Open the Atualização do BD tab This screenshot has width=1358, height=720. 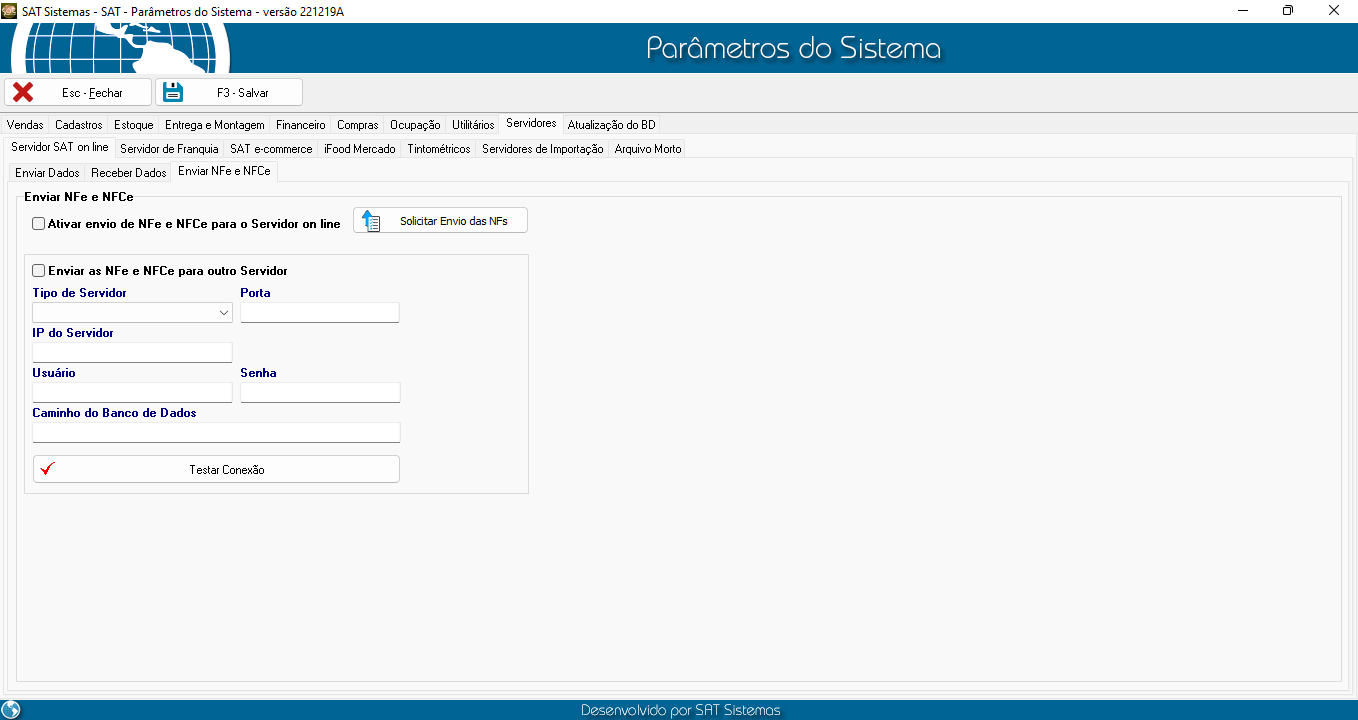click(x=611, y=125)
